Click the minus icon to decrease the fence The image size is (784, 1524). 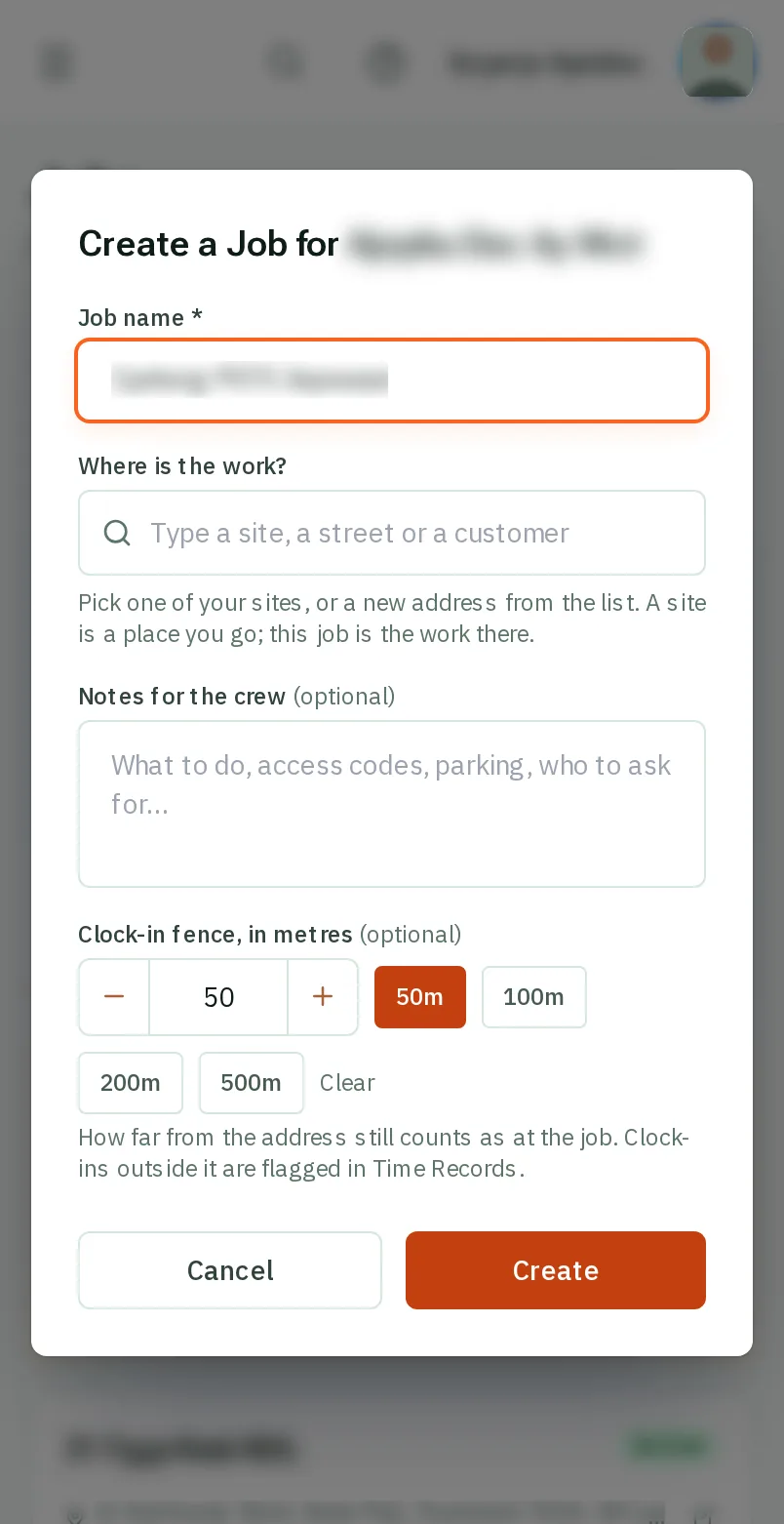point(114,996)
